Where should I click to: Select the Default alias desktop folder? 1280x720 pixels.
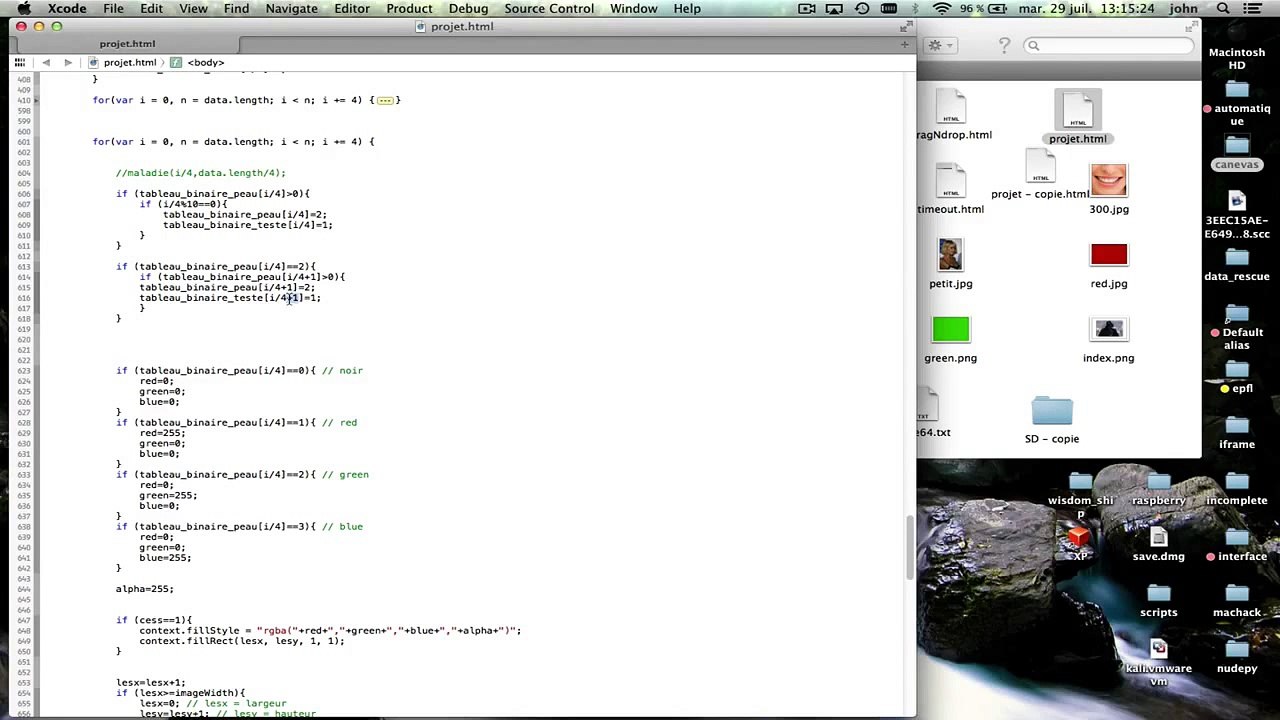pos(1237,327)
